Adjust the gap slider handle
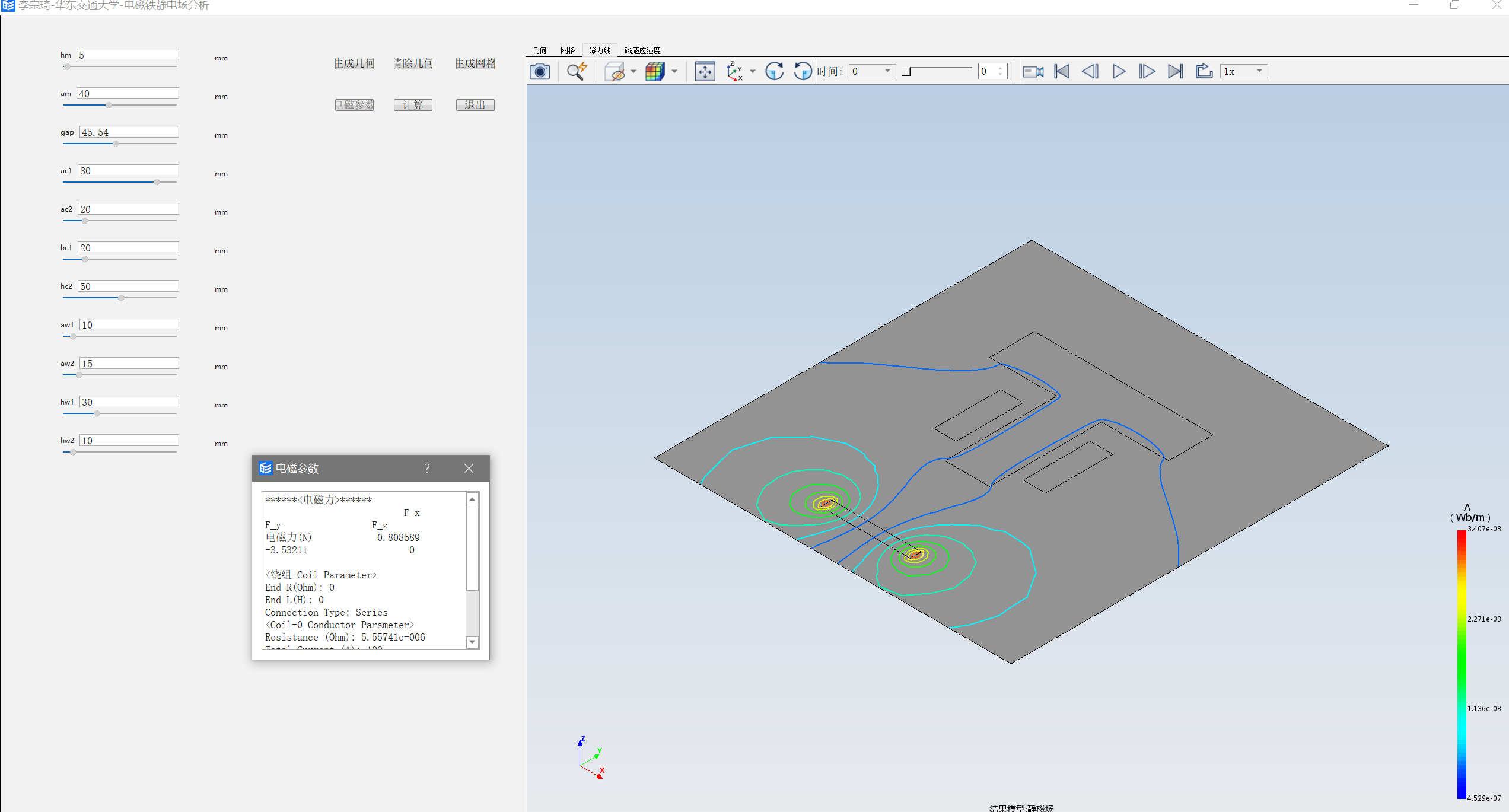 click(x=116, y=144)
